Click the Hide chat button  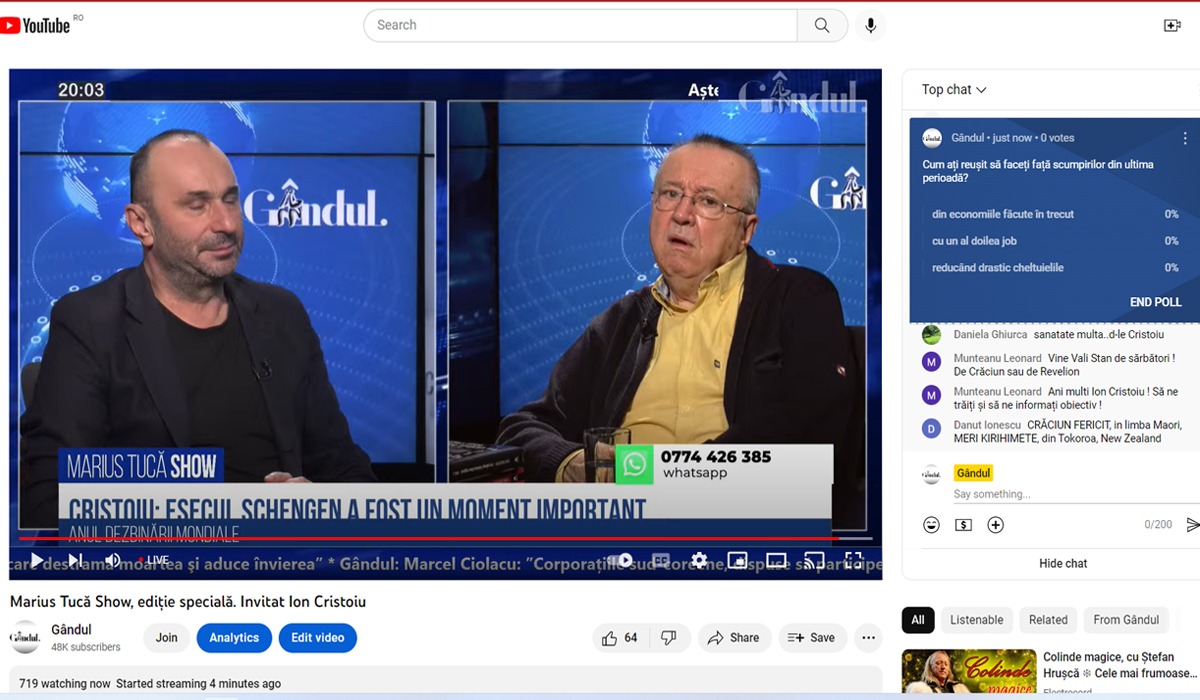(x=1063, y=564)
